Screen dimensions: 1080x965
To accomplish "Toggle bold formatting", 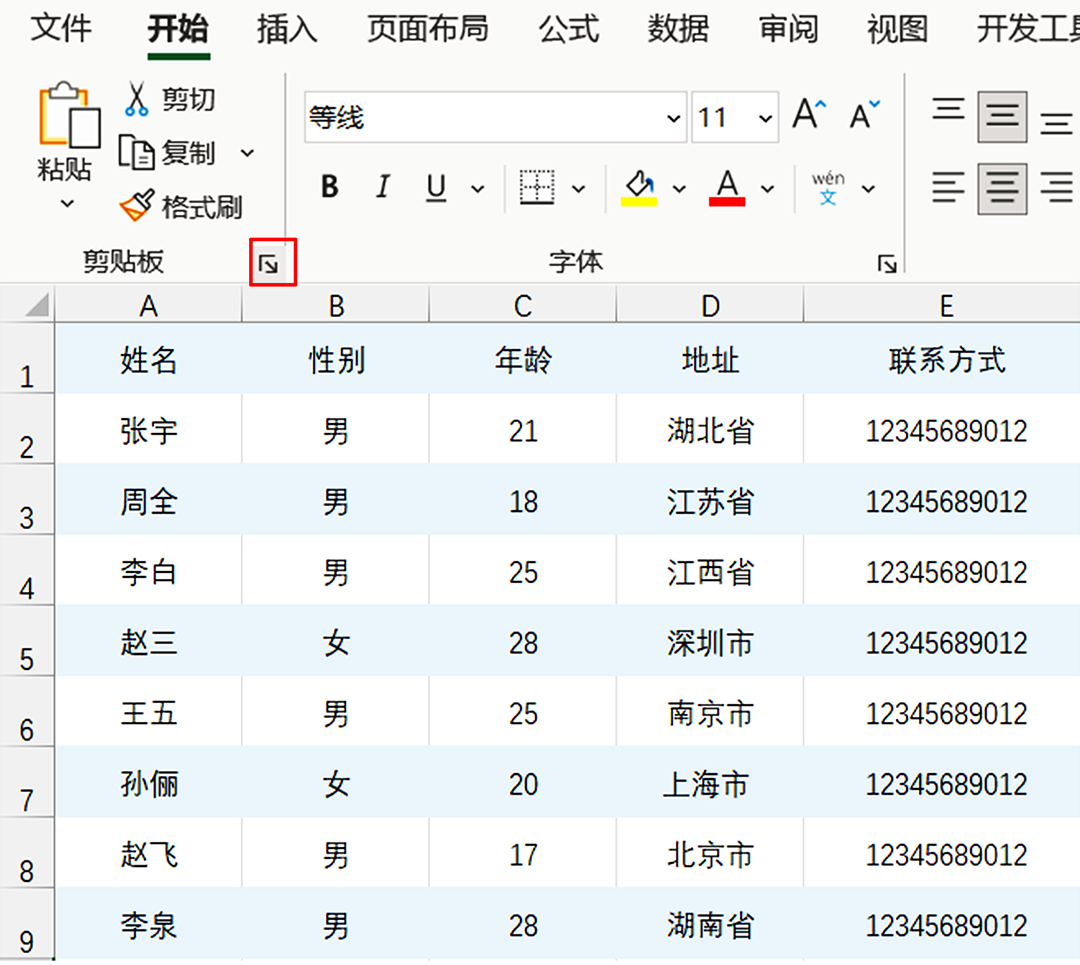I will [329, 187].
